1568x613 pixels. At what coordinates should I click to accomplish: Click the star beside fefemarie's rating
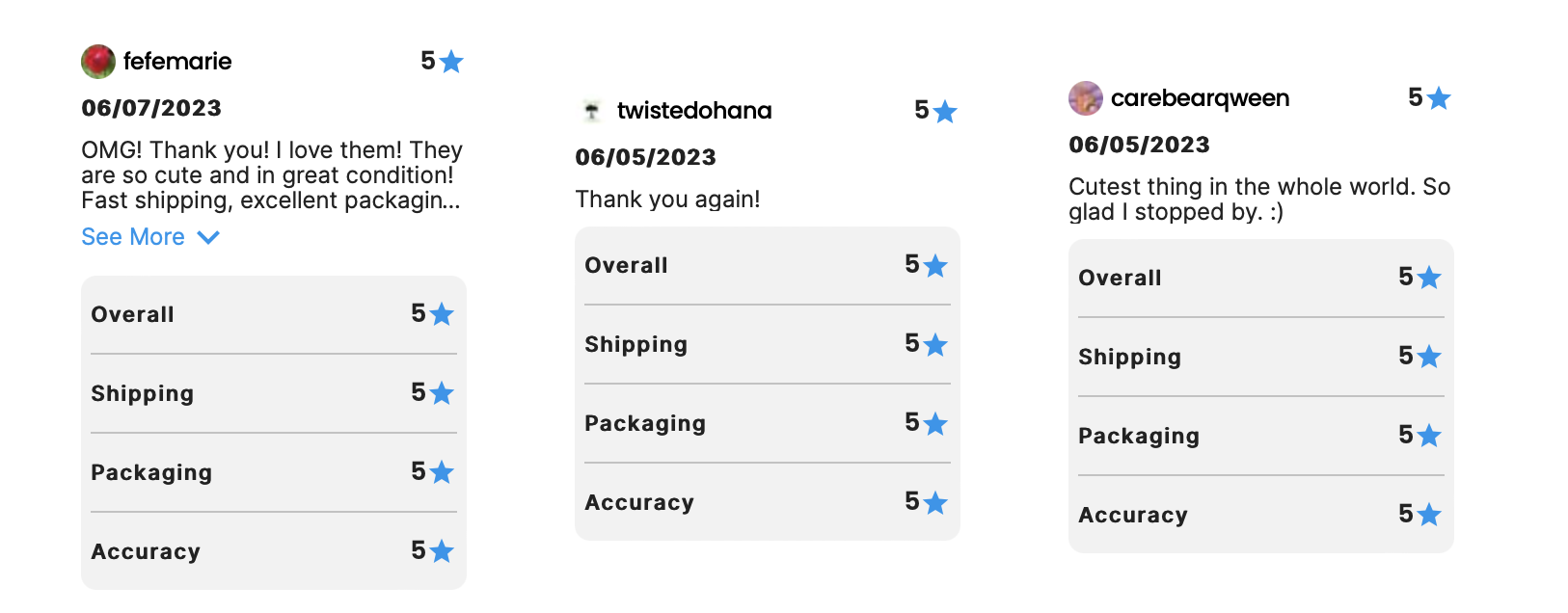click(451, 63)
